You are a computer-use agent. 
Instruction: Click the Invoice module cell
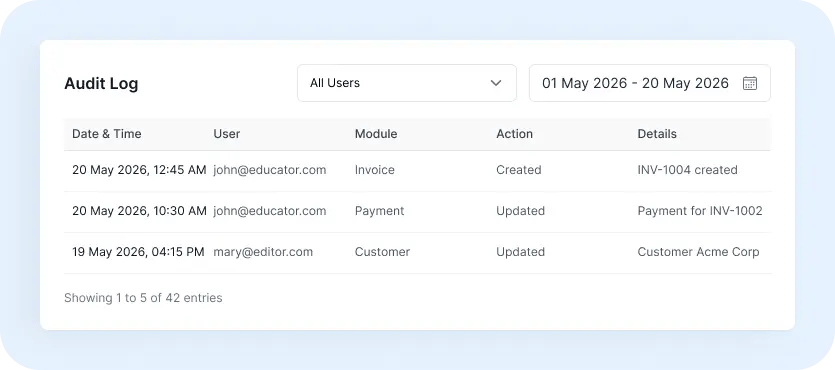(x=375, y=170)
